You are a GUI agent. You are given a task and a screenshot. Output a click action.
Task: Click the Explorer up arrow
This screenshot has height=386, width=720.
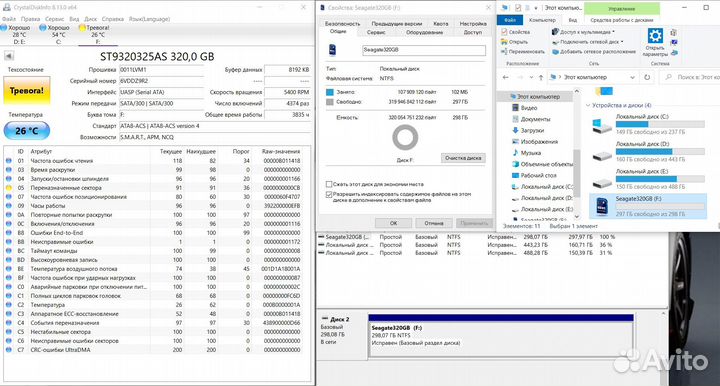[541, 77]
